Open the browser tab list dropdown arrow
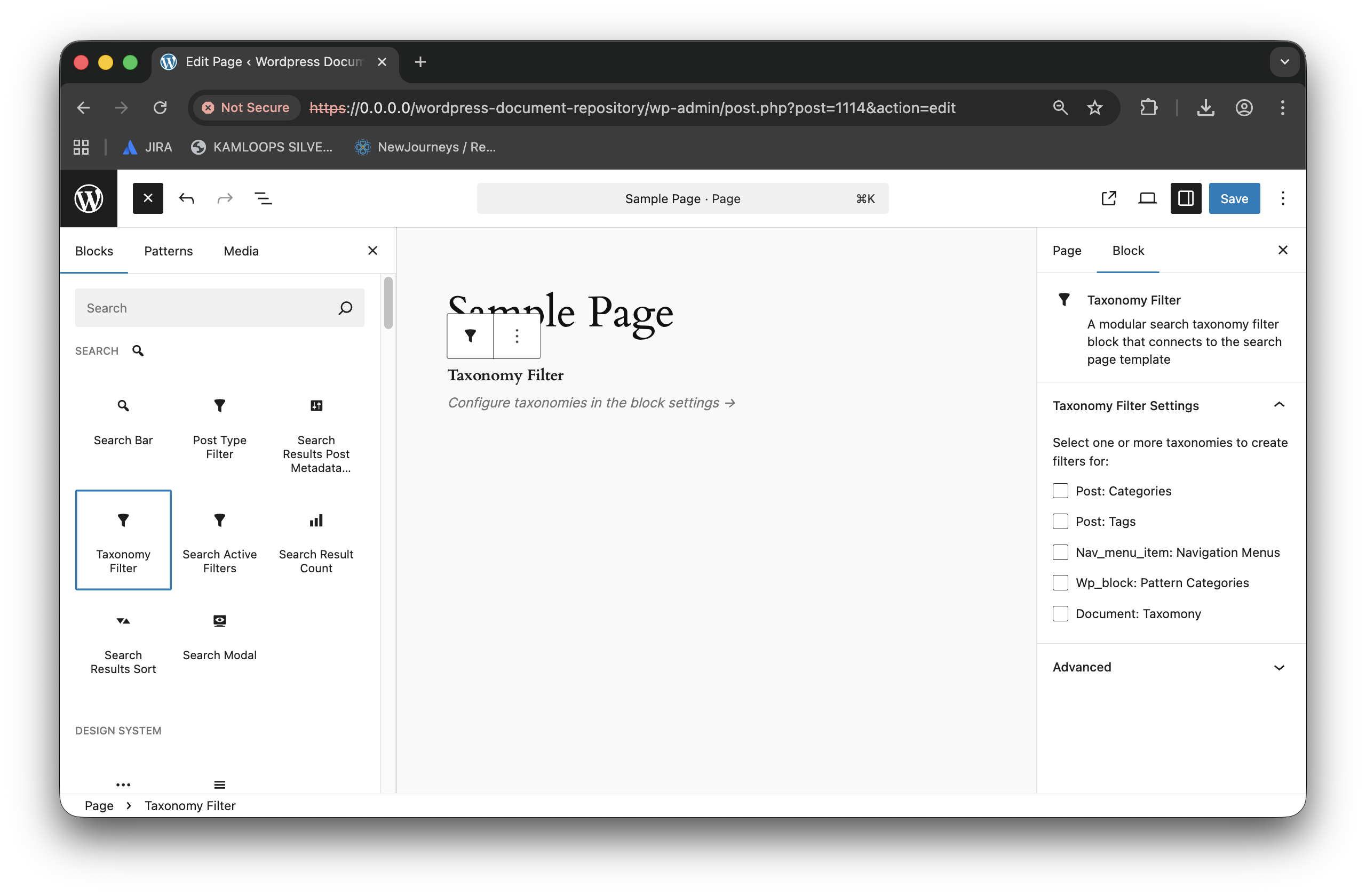1366x896 pixels. [x=1284, y=62]
